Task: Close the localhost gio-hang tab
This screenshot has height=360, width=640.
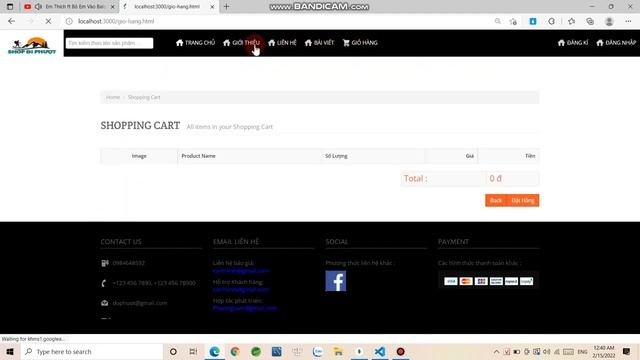Action: 212,7
